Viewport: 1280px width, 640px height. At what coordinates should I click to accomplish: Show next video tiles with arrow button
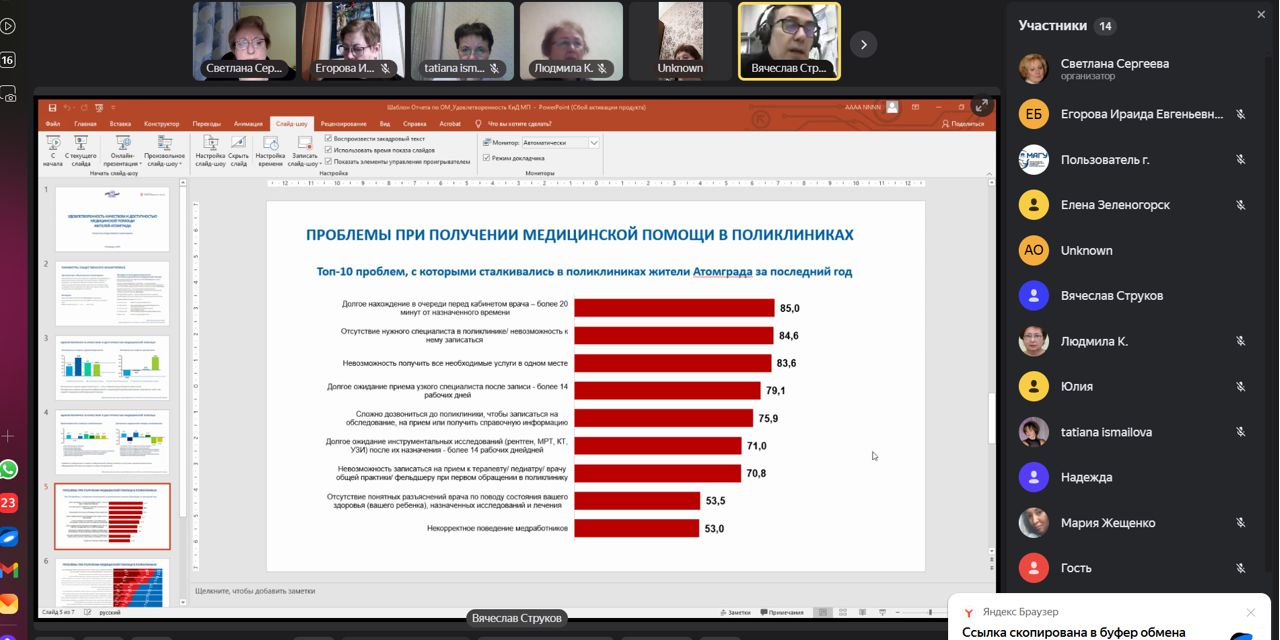pos(863,44)
